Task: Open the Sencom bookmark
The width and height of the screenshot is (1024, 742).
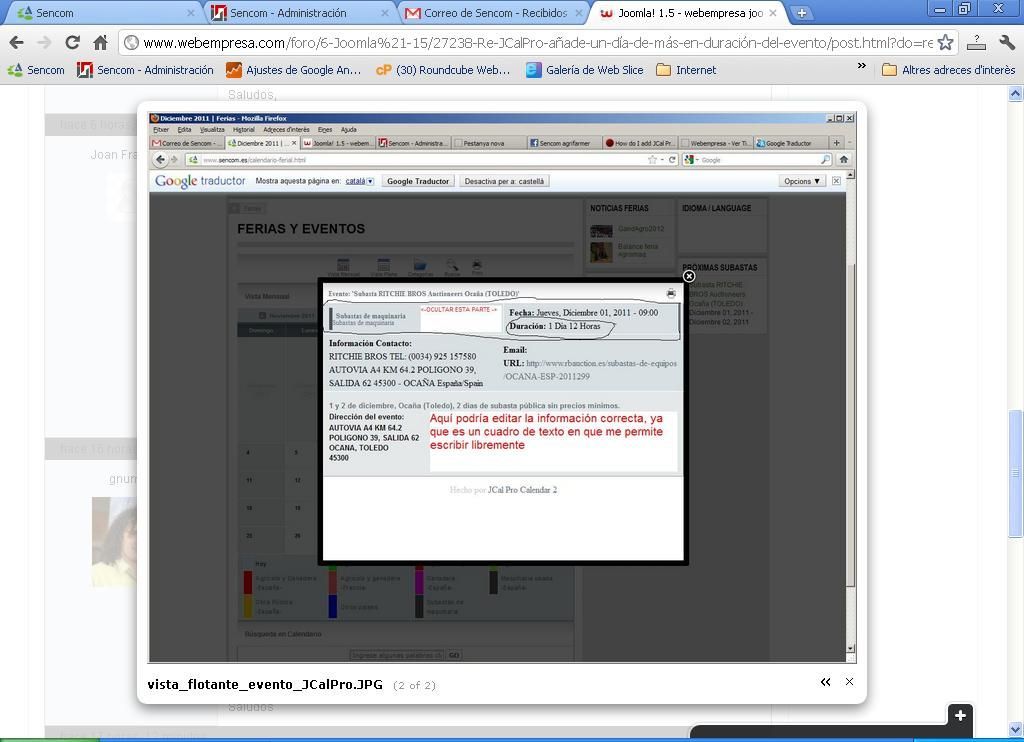Action: point(37,70)
